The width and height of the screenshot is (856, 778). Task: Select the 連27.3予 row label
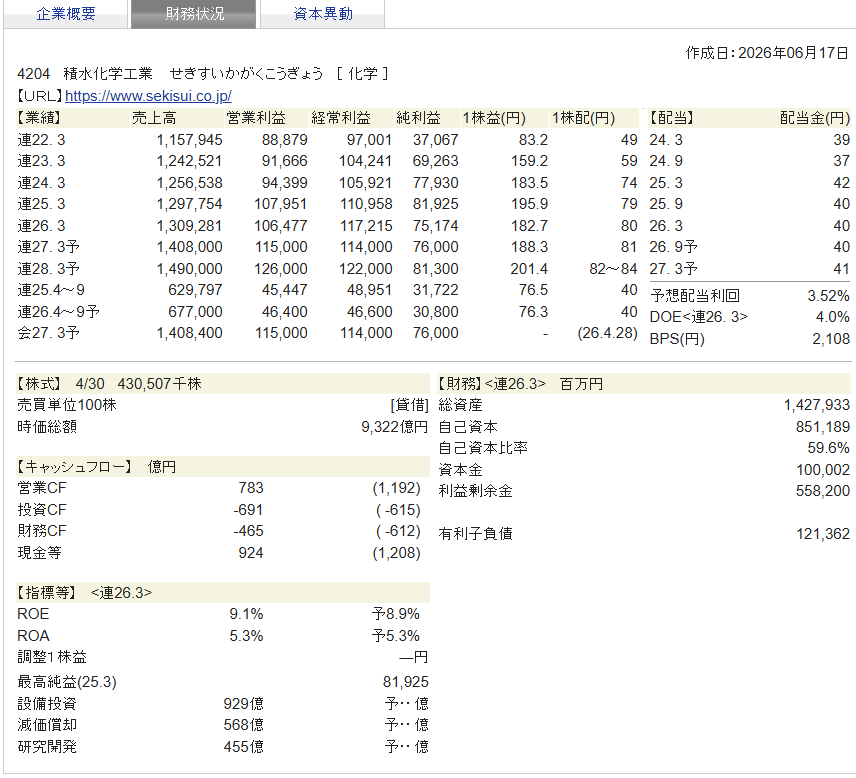pyautogui.click(x=49, y=247)
